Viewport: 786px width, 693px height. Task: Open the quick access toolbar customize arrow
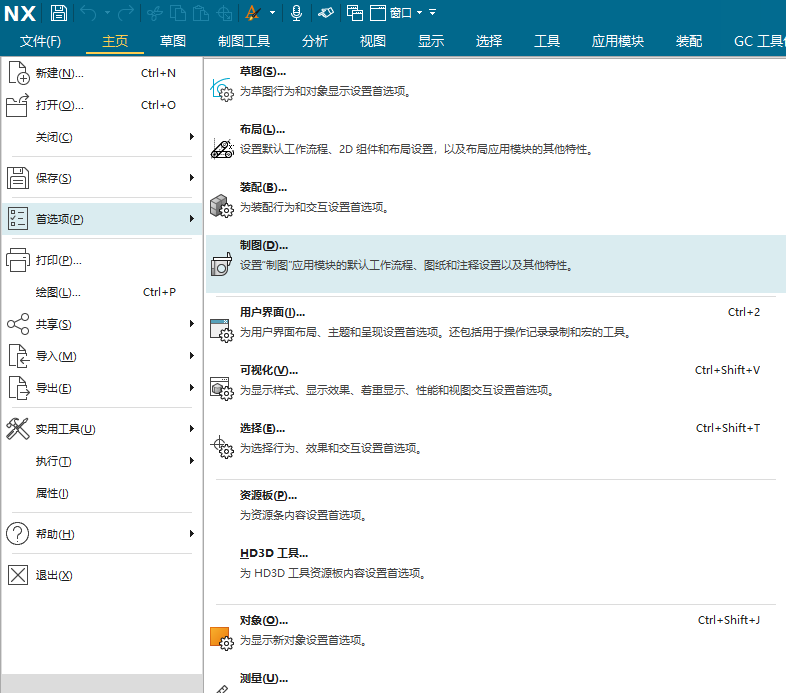(x=432, y=13)
